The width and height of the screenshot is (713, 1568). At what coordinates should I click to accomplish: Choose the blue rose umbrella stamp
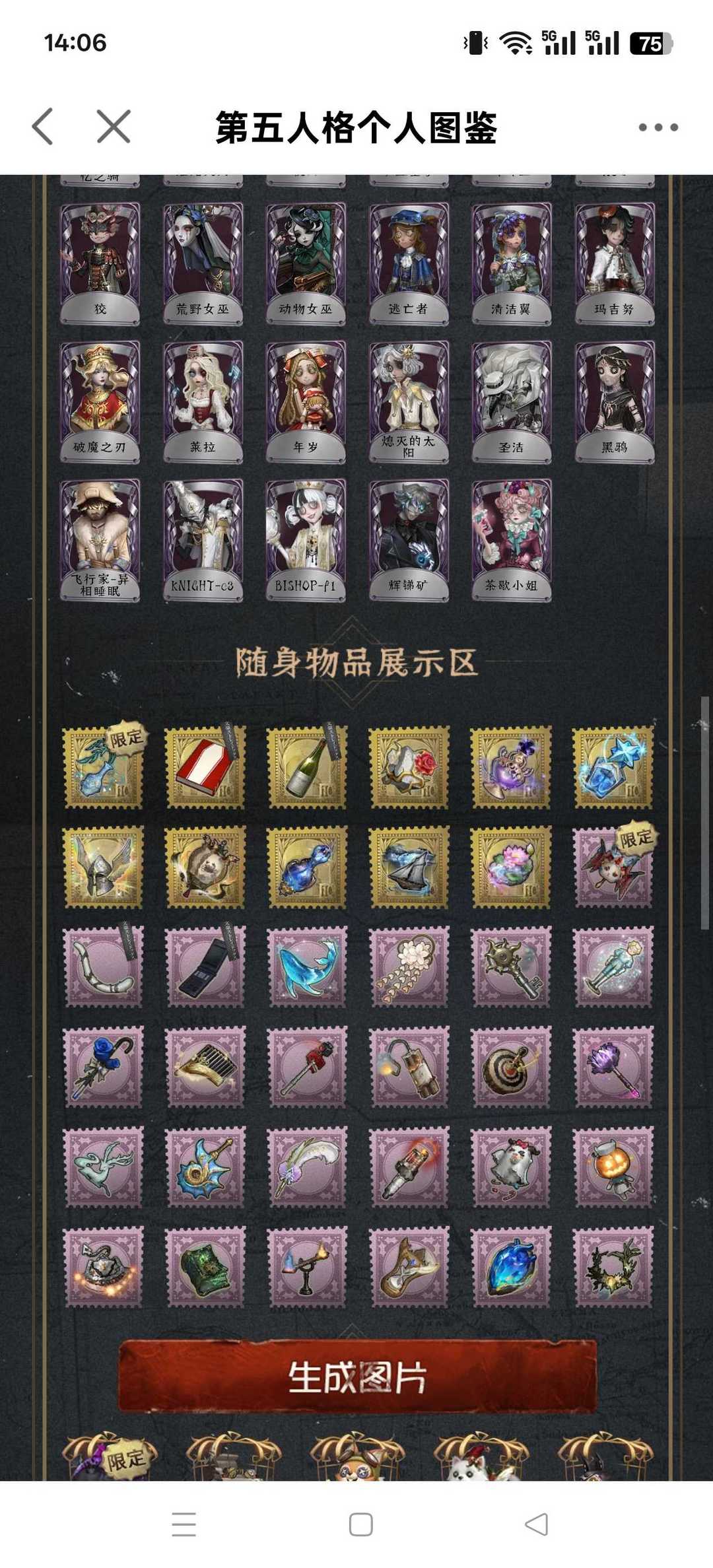click(102, 1066)
